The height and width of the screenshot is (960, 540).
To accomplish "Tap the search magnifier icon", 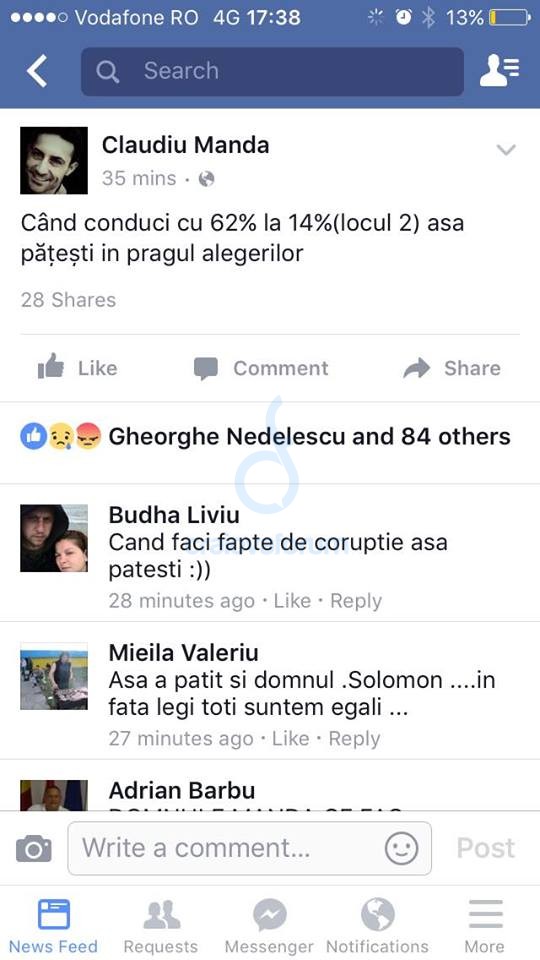I will coord(107,72).
